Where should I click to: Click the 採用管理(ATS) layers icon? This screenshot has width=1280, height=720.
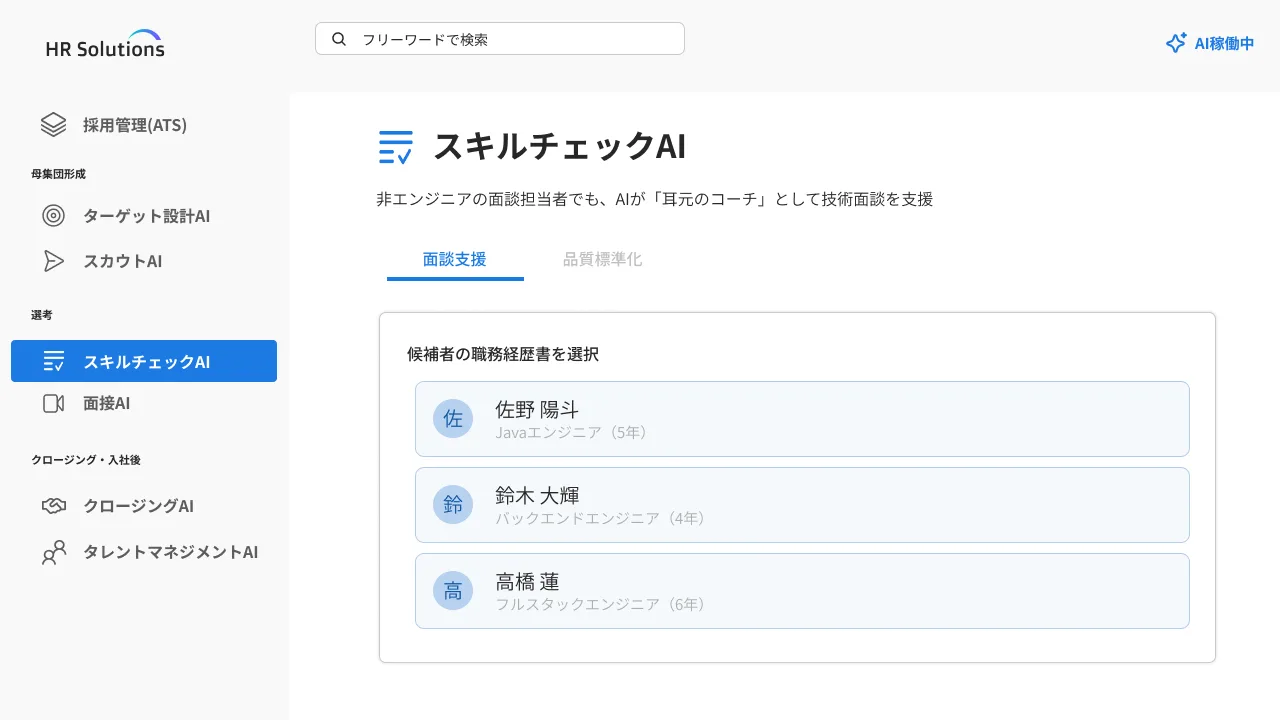[53, 125]
